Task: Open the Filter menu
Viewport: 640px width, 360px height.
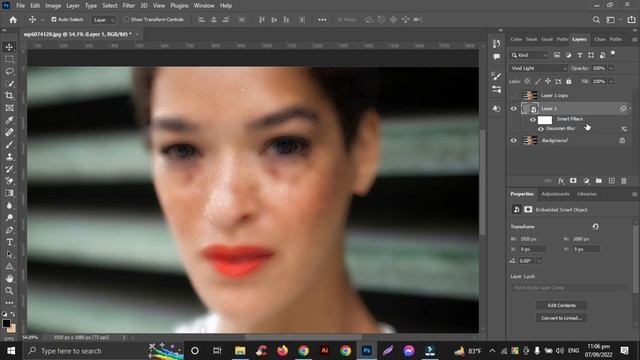Action: (129, 6)
